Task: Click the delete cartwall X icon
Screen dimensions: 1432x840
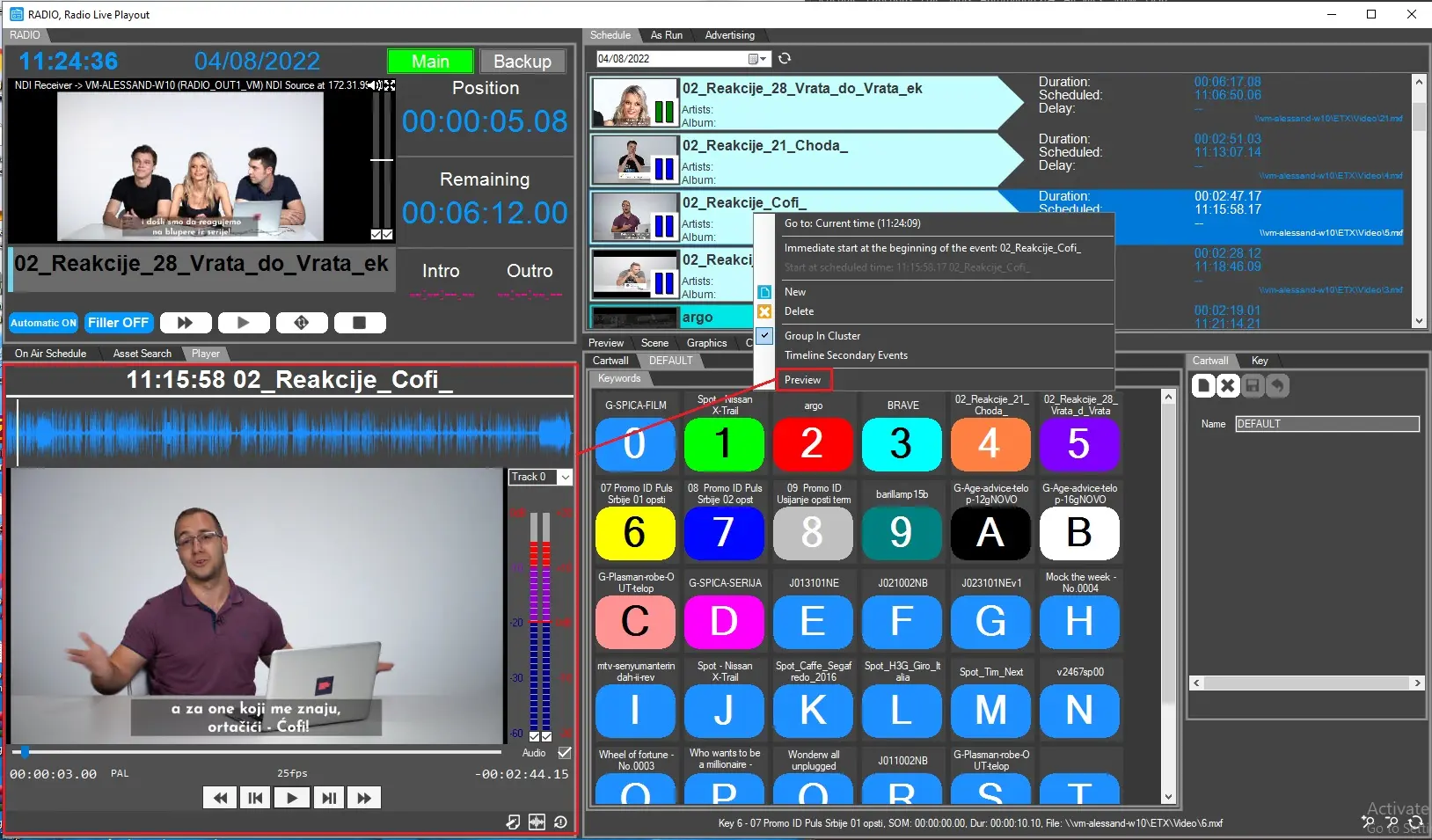Action: click(1228, 385)
